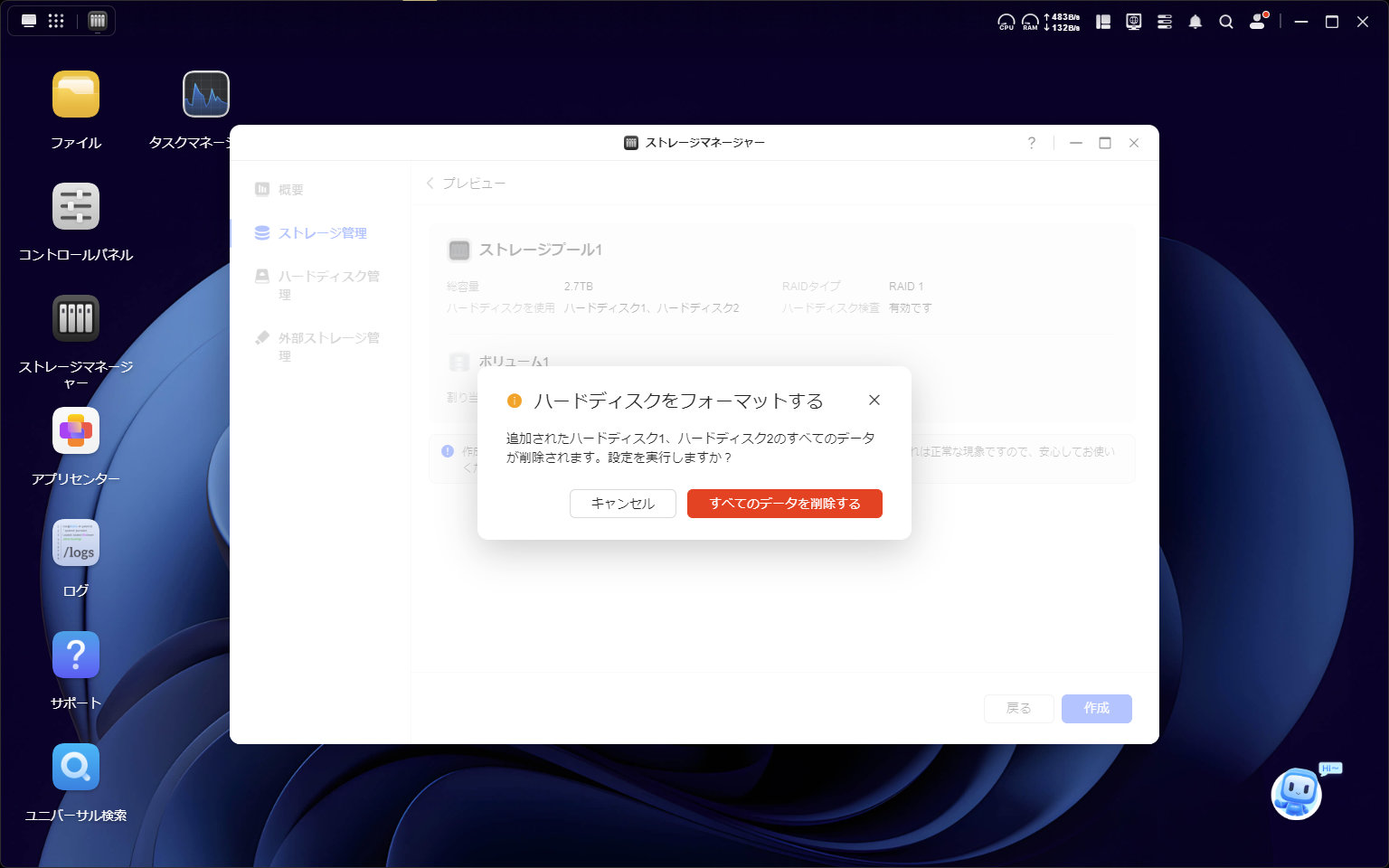Launch タスクマネージャー from the desktop
Screen dimensions: 1389x868
206,95
